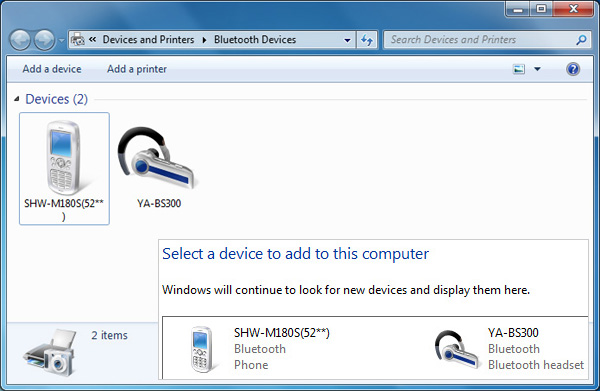This screenshot has width=600, height=391.
Task: Change view using the view icon
Action: point(519,69)
